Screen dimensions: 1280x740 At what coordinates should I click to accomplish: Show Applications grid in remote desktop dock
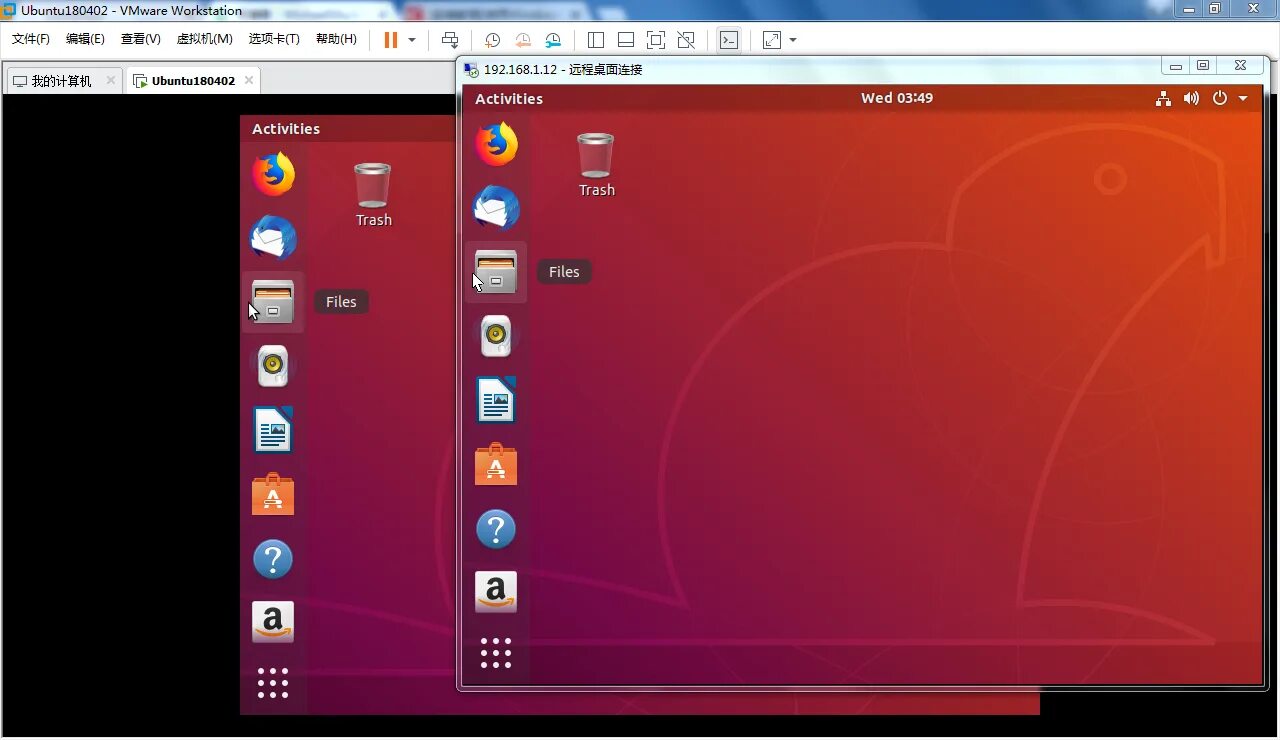pos(496,653)
